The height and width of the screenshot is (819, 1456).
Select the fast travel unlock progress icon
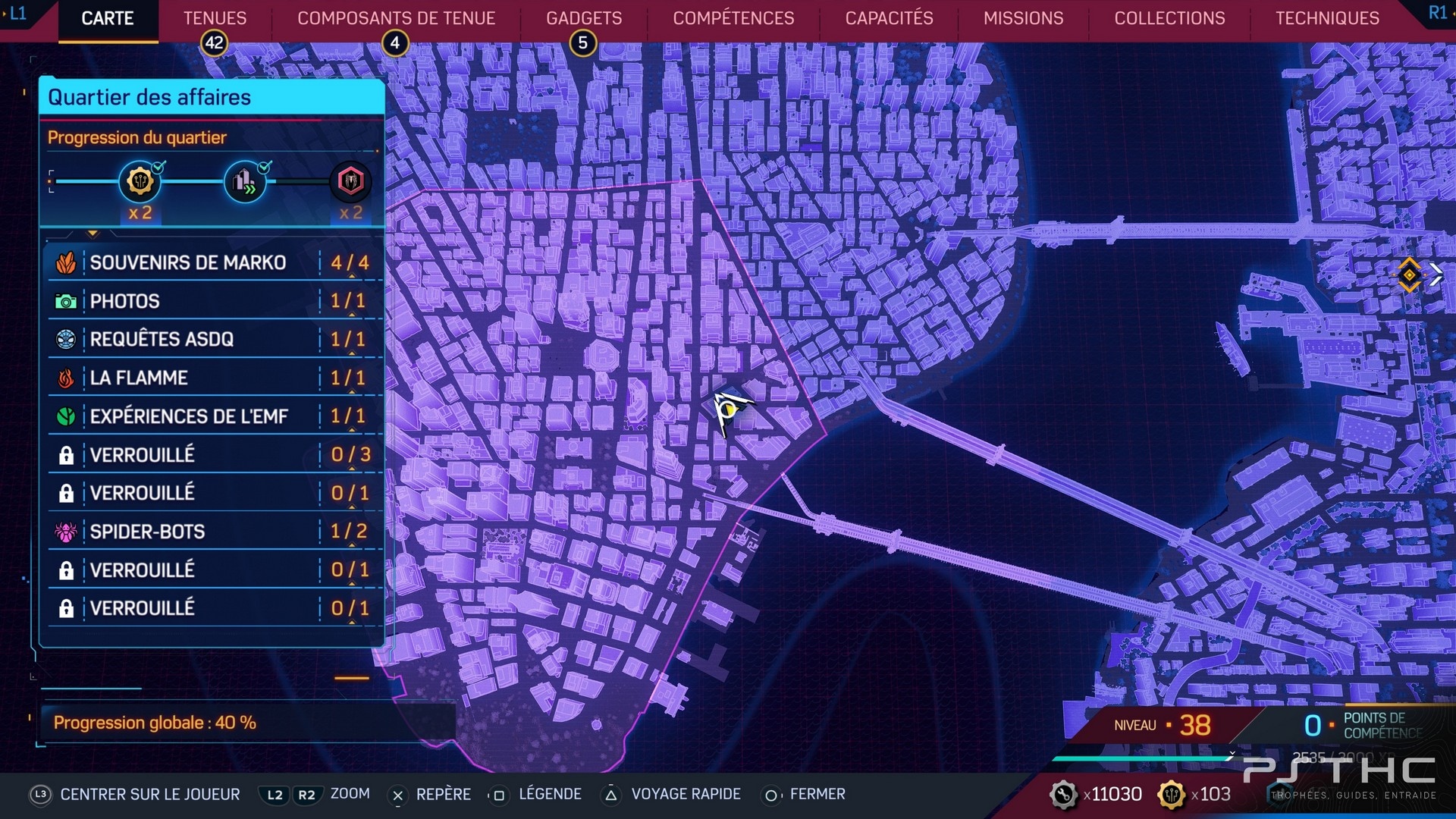(245, 181)
